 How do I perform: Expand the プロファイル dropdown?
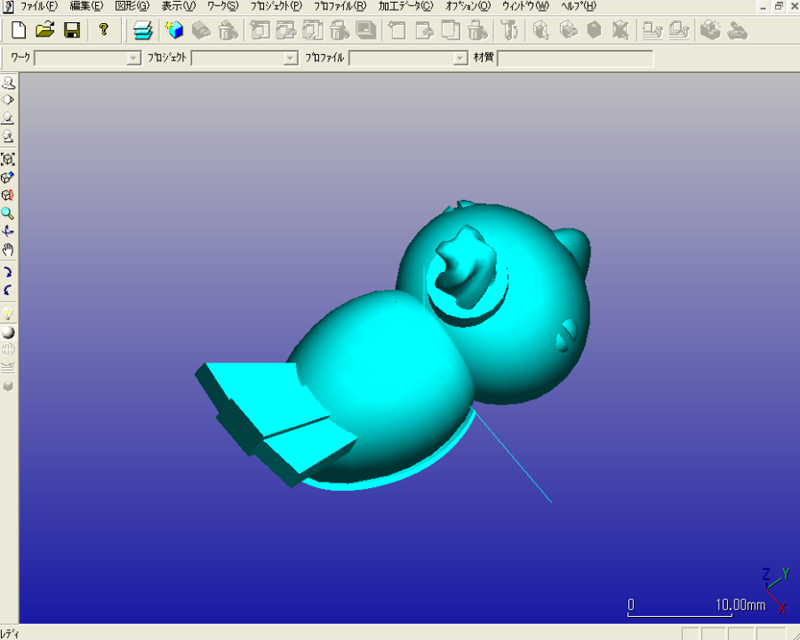460,59
